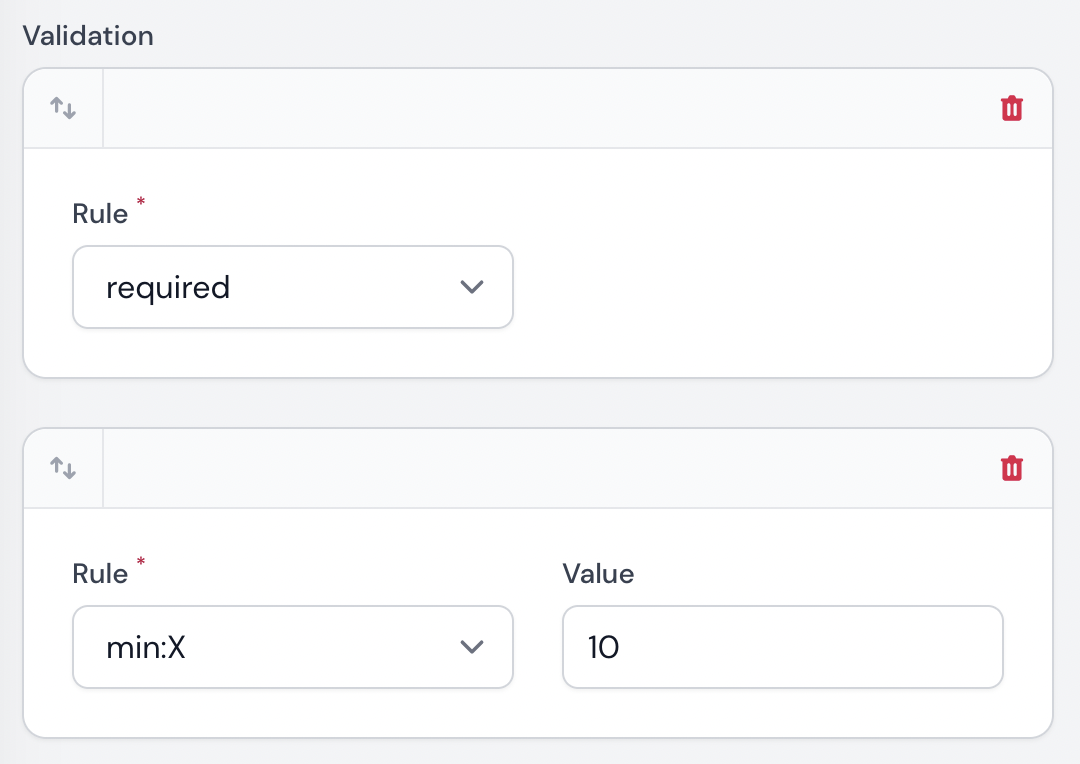This screenshot has height=764, width=1080.
Task: Click the Rule label in the first card
Action: click(100, 213)
